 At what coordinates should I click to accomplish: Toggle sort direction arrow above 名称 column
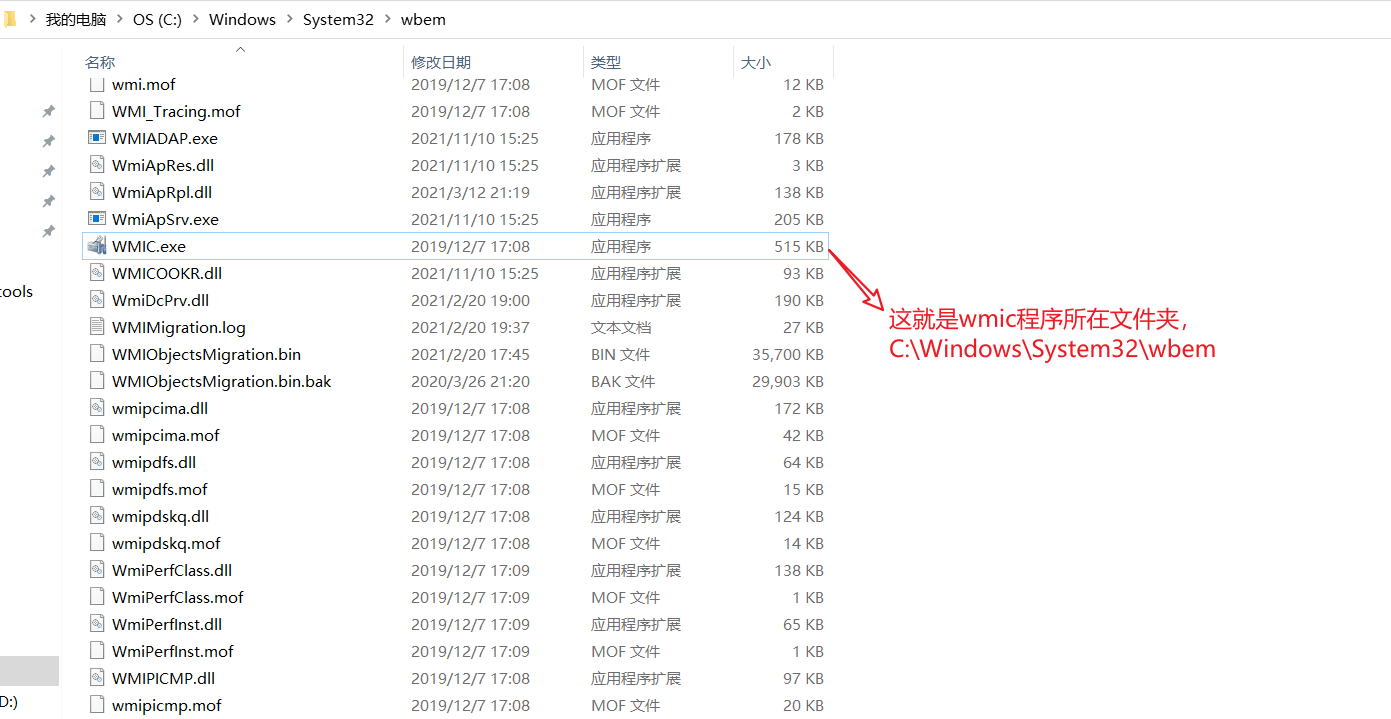click(x=240, y=48)
